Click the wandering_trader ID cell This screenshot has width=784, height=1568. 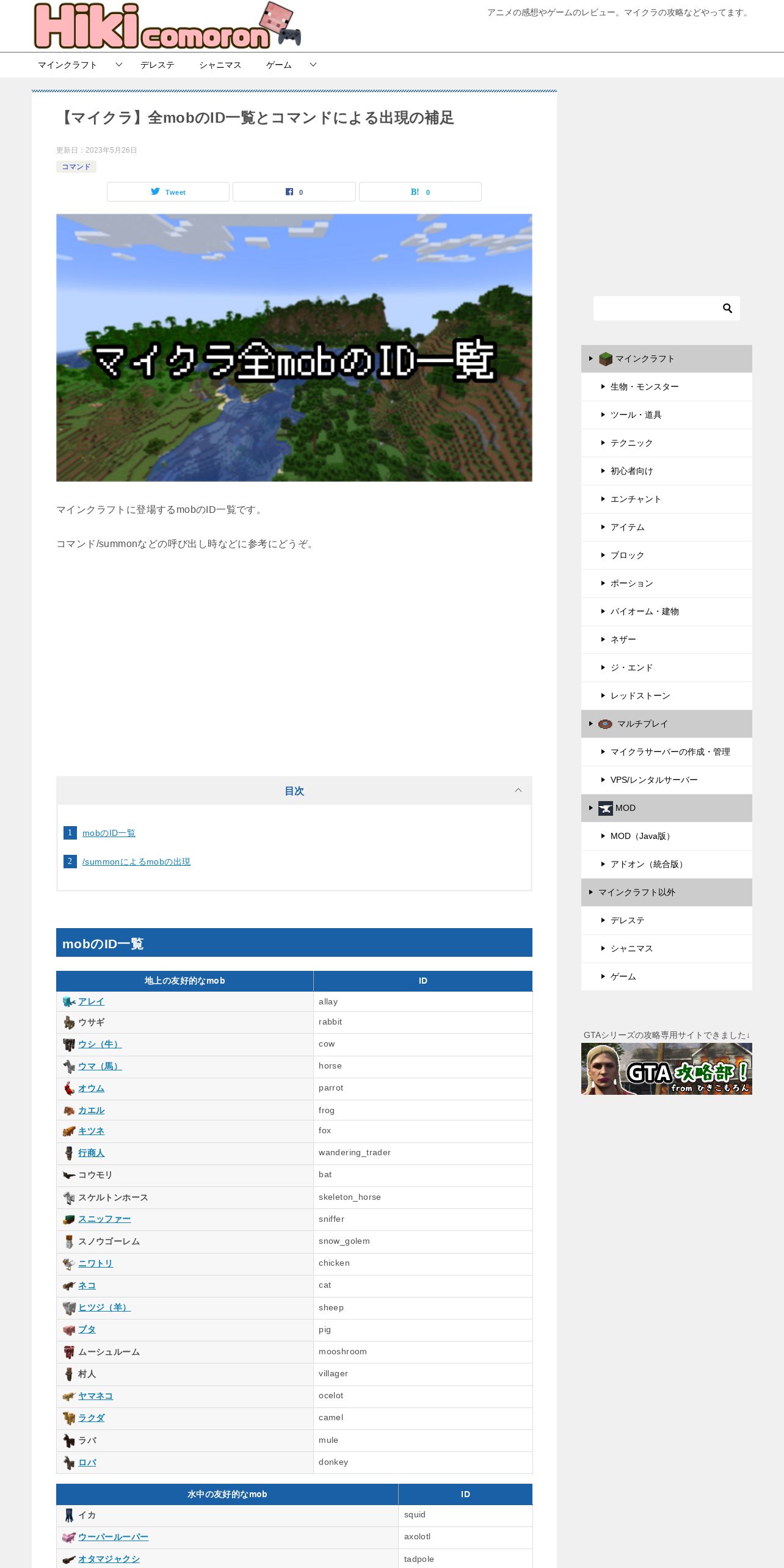point(423,1153)
